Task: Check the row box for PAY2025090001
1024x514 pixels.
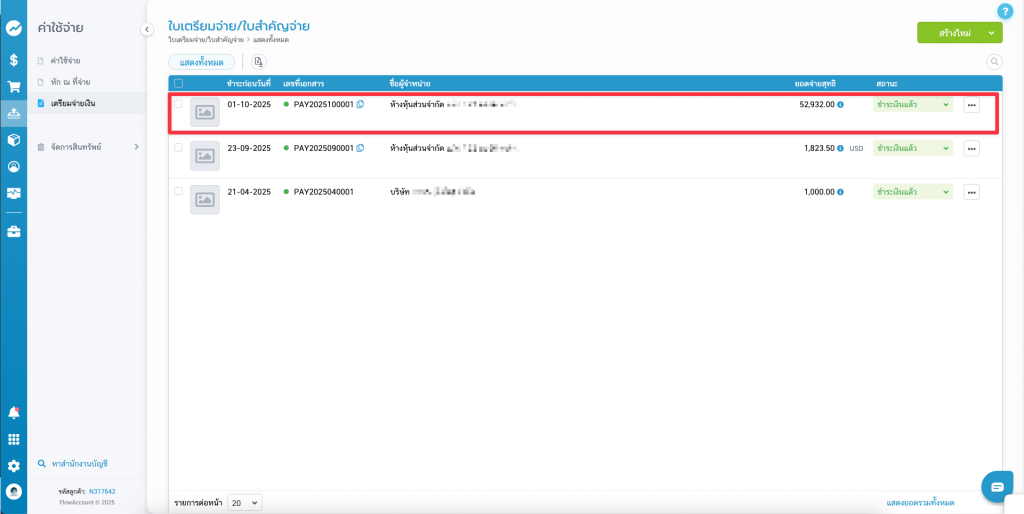Action: click(x=179, y=148)
